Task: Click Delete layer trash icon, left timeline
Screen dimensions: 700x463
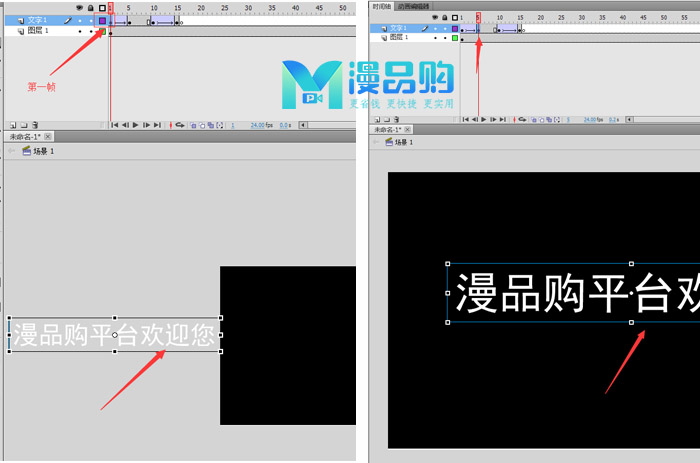Action: coord(35,125)
